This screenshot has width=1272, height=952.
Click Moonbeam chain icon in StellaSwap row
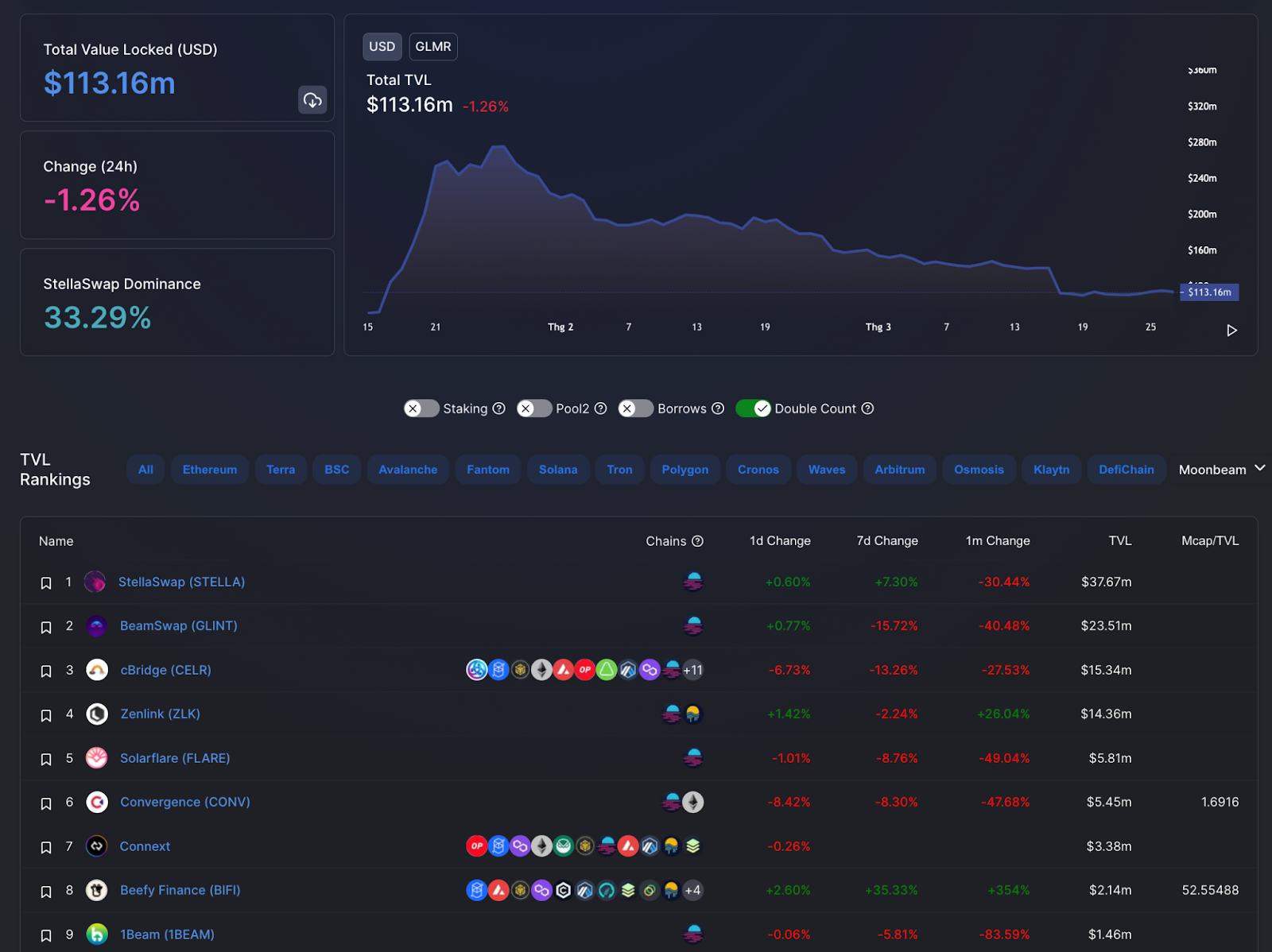point(693,582)
